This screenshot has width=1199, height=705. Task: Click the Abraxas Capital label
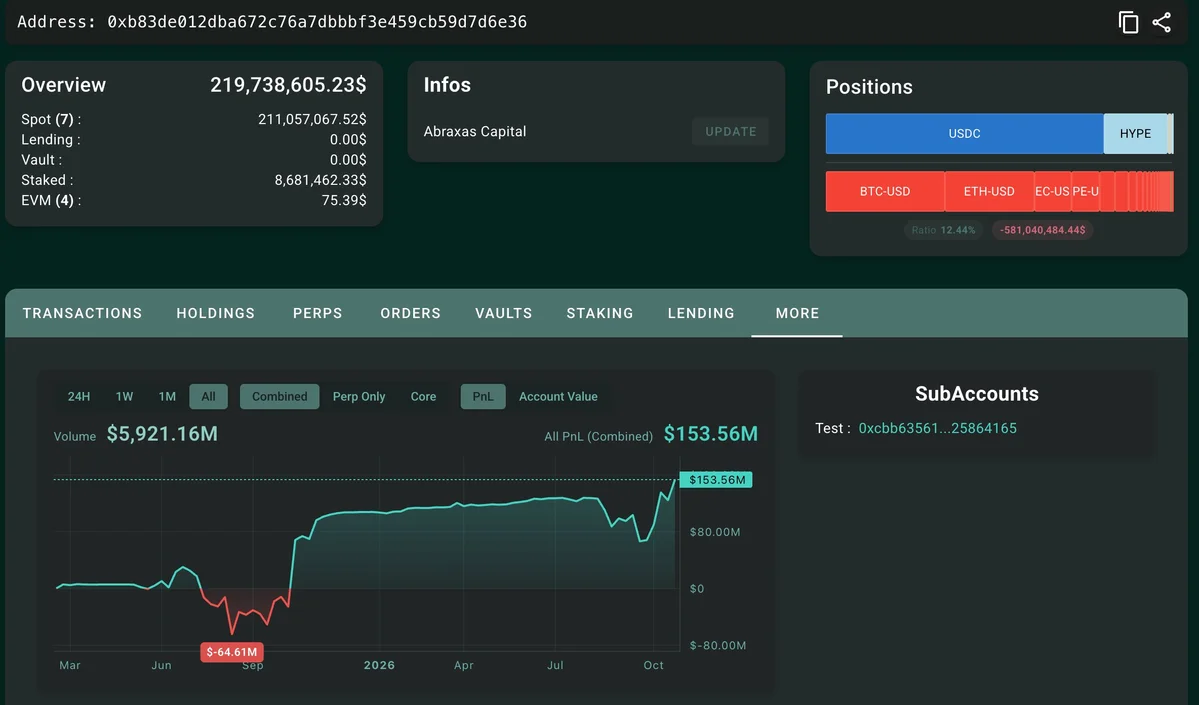pos(475,132)
